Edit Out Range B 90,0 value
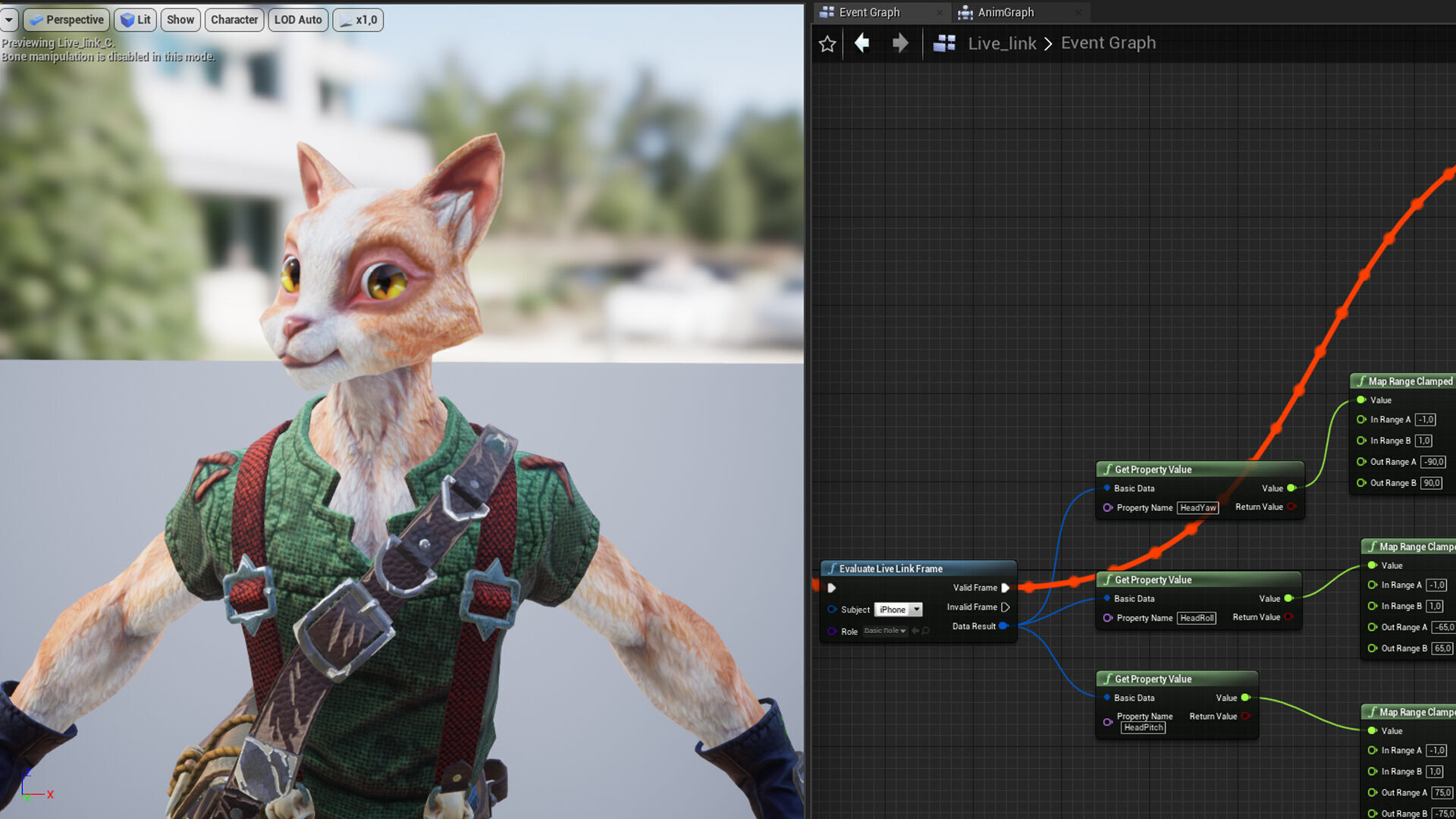Viewport: 1456px width, 819px height. [1431, 484]
